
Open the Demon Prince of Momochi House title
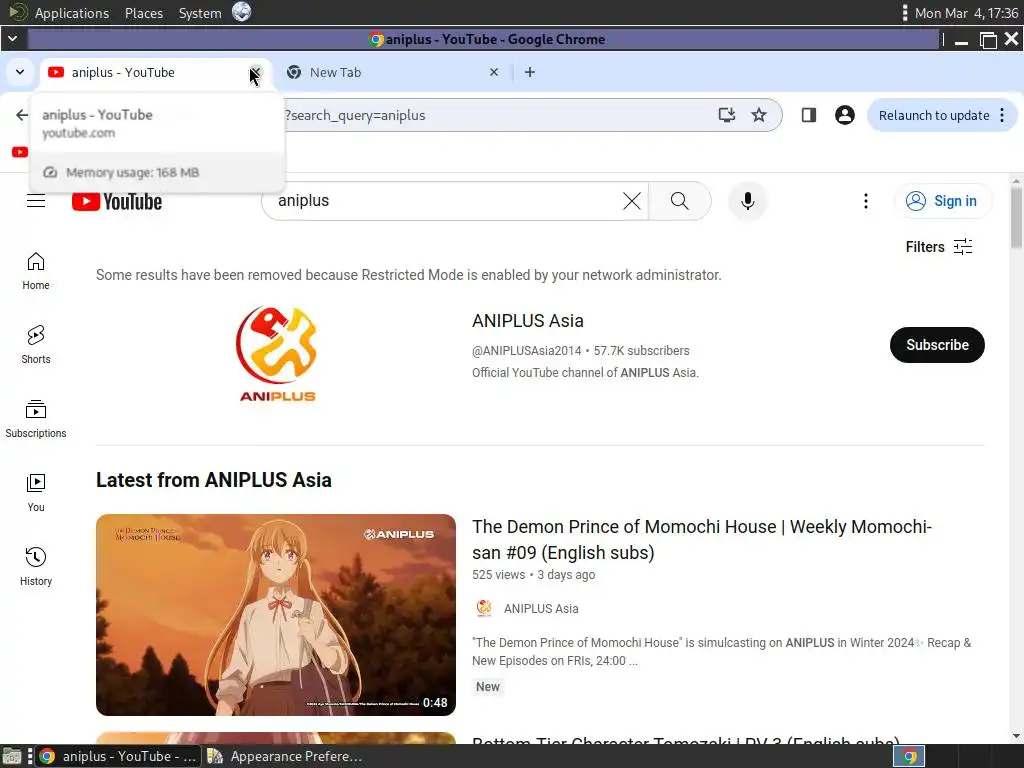tap(701, 539)
